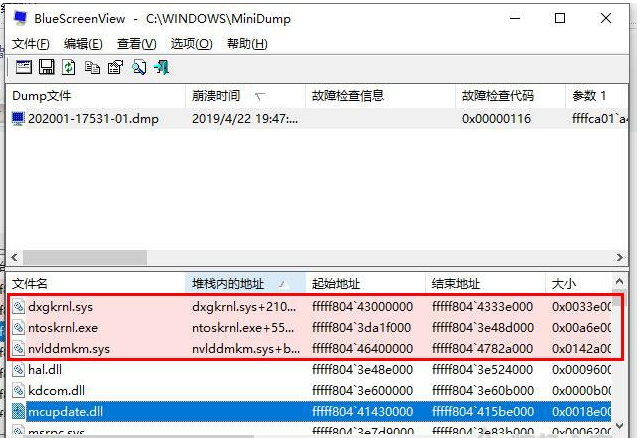Sort by the 故障检查代码 column header

point(511,96)
